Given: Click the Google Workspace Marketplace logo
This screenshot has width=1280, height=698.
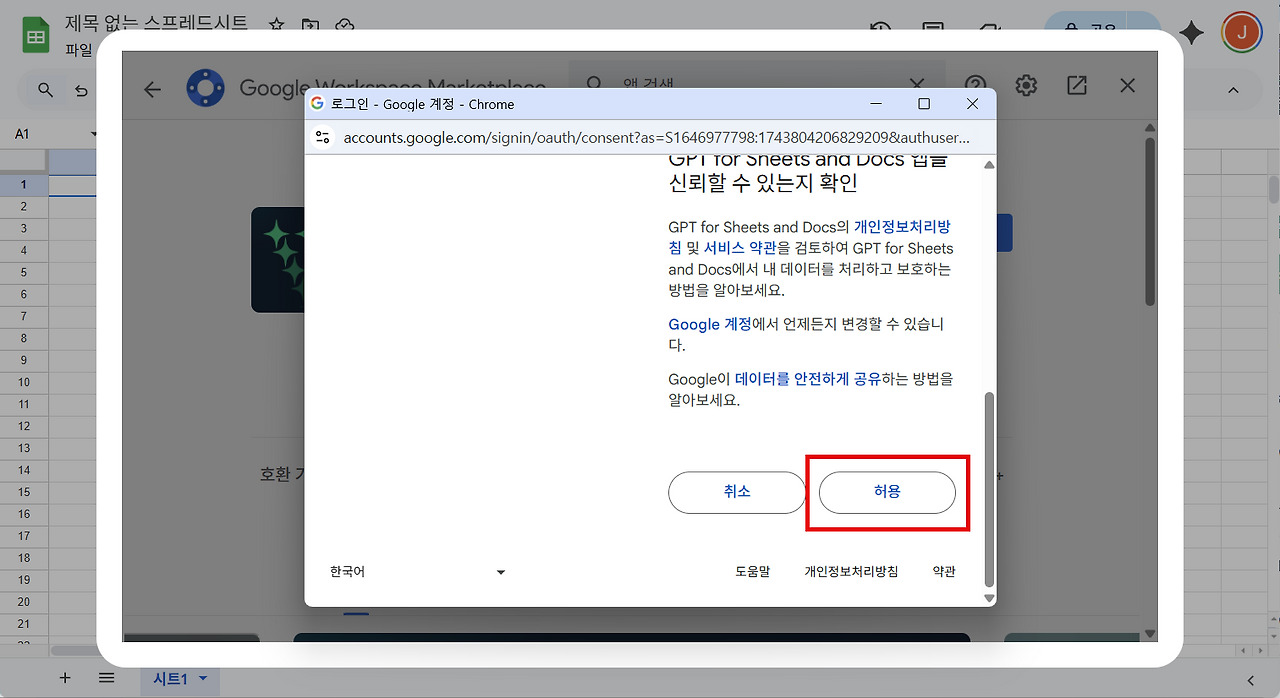Looking at the screenshot, I should click(205, 88).
